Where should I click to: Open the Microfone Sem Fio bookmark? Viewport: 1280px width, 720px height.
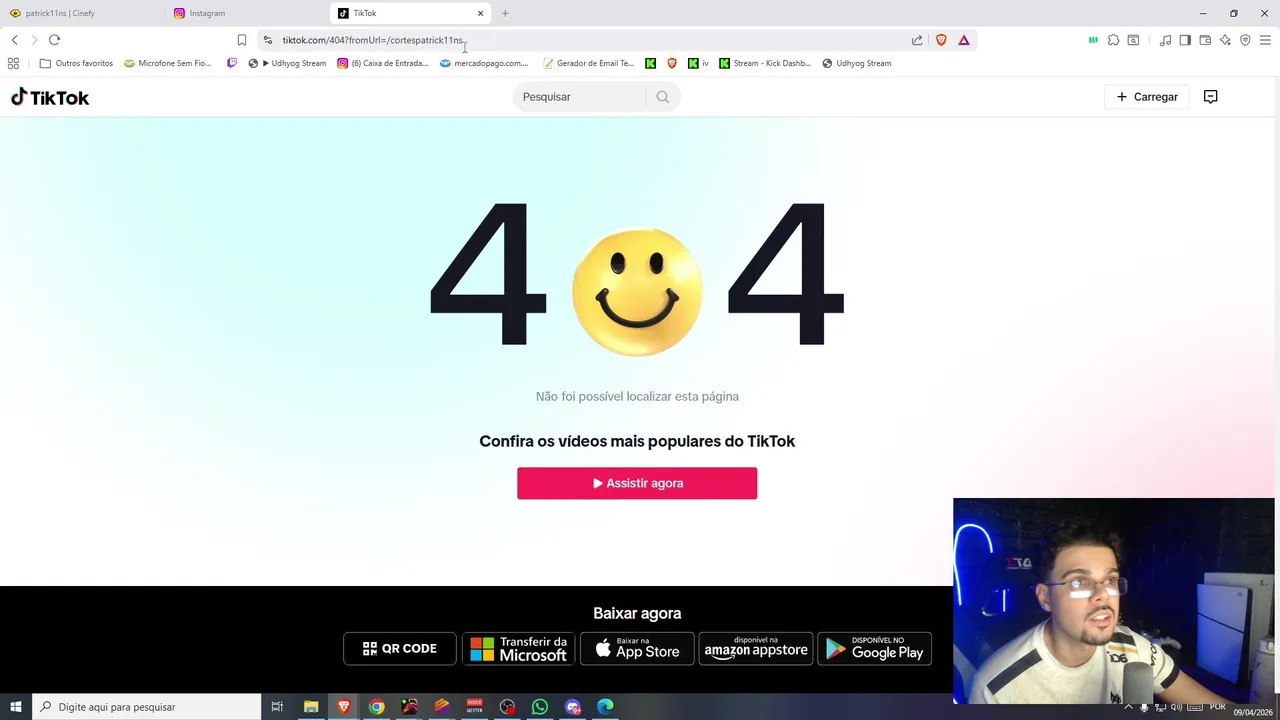(x=167, y=63)
